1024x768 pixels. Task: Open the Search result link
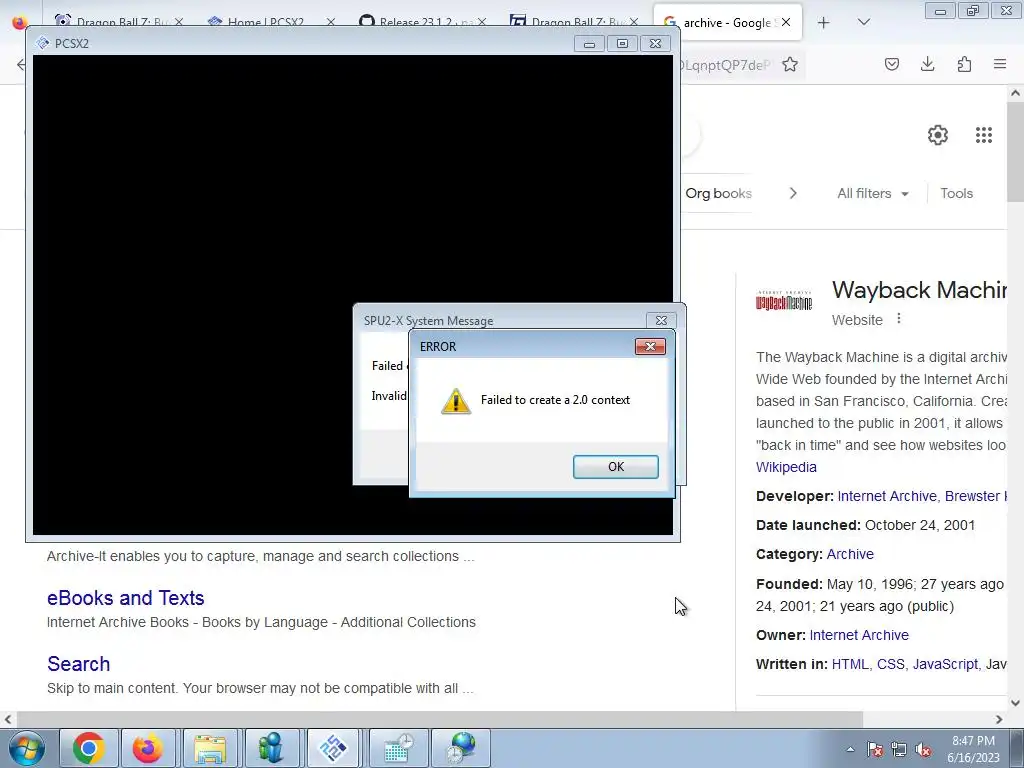click(x=78, y=664)
